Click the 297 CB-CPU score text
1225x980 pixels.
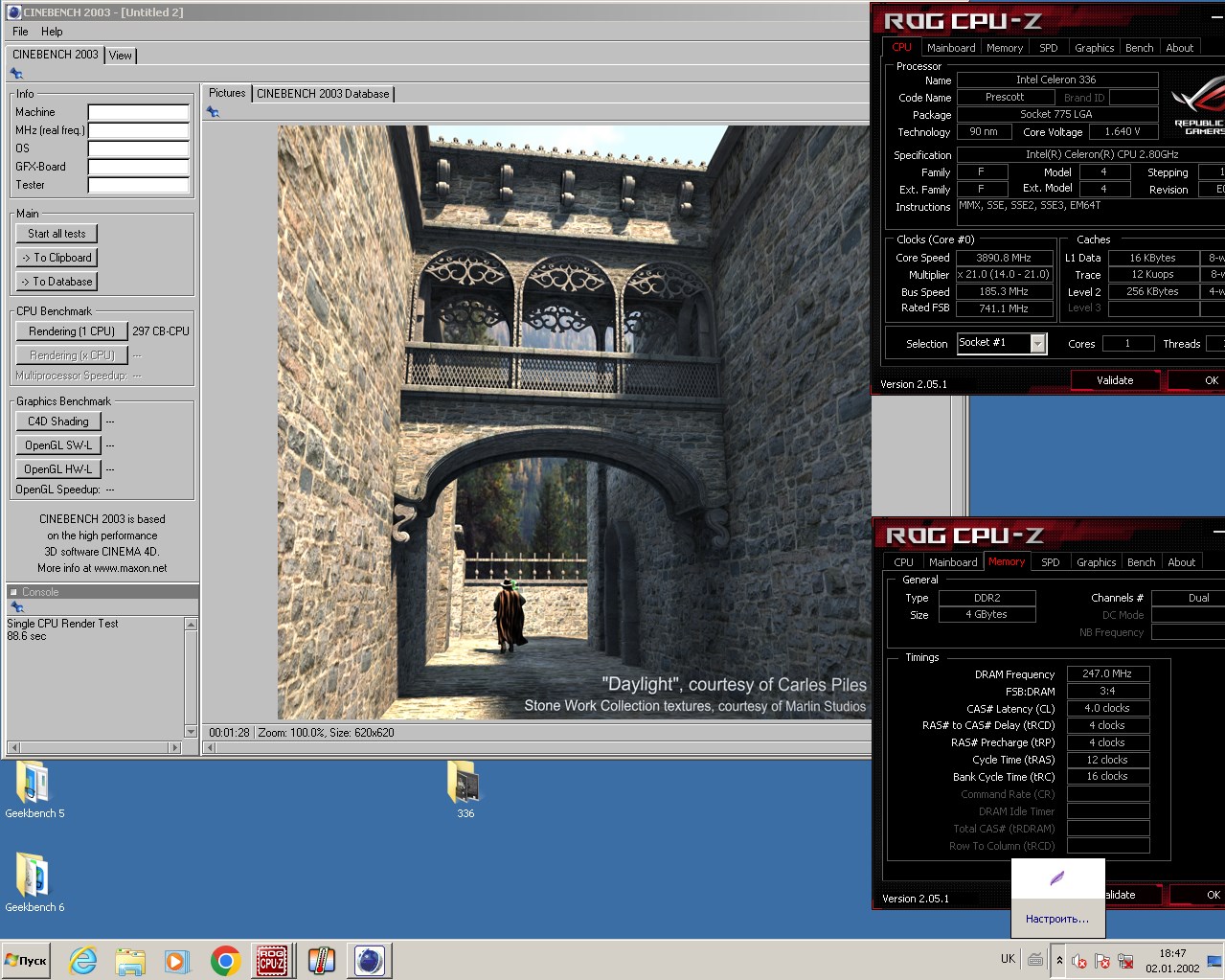[x=161, y=331]
